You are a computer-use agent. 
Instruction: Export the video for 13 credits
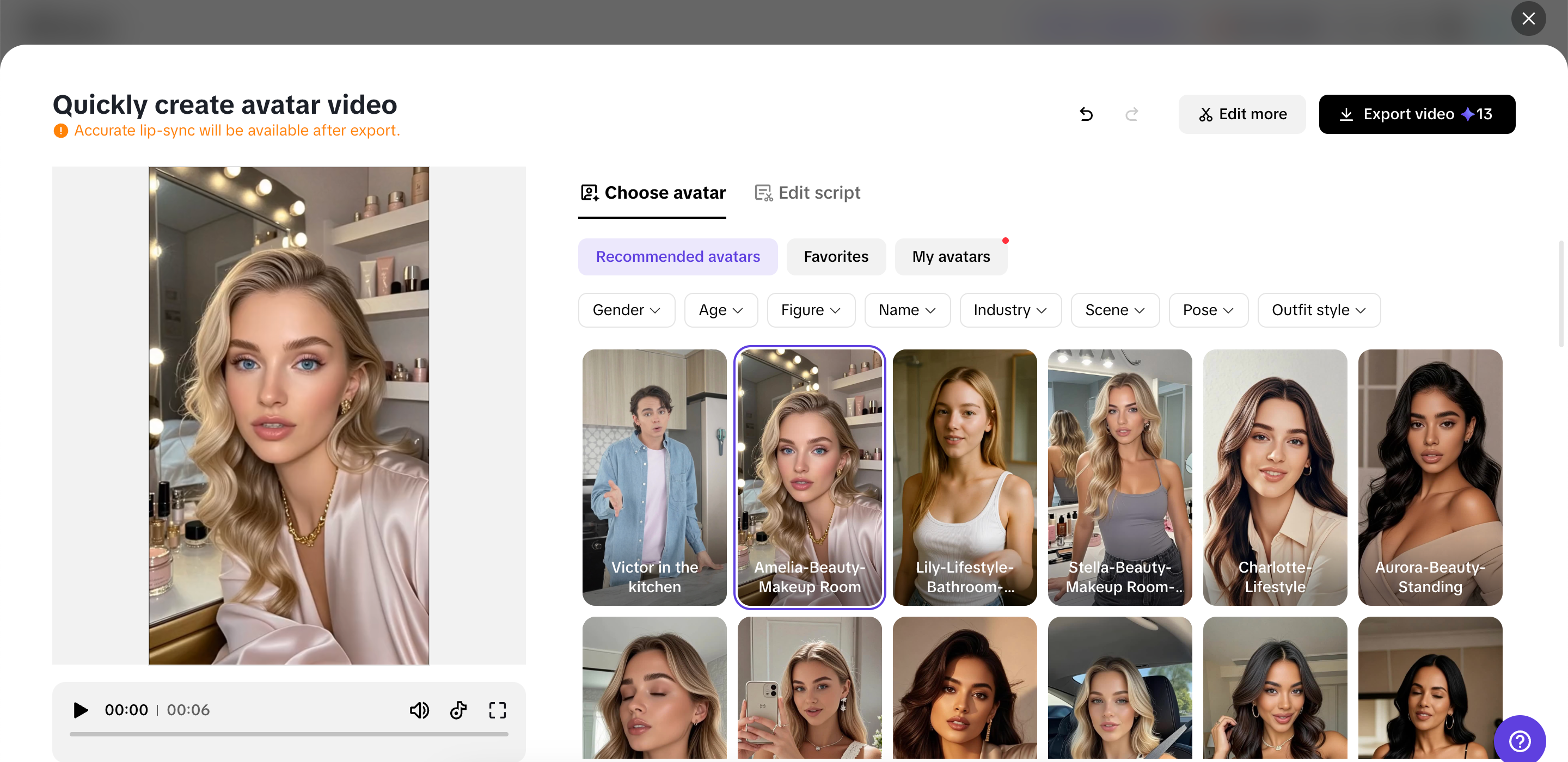1417,114
